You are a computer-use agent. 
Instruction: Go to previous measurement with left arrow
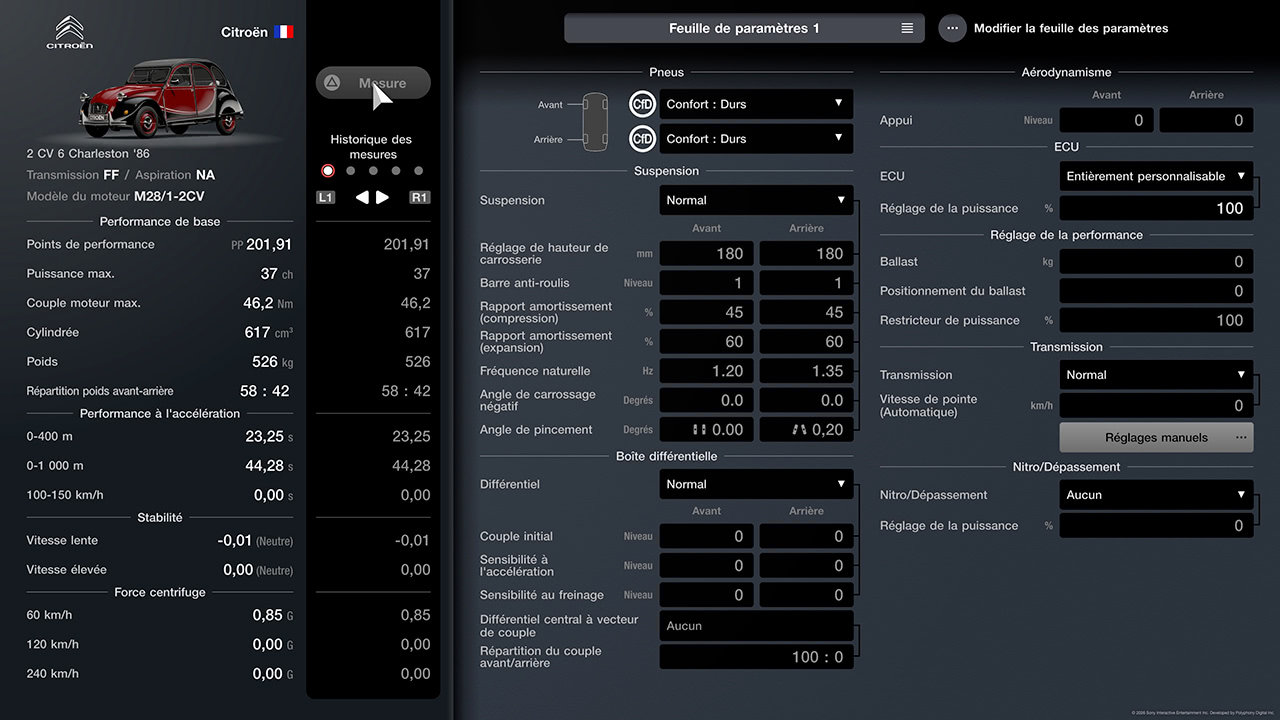[362, 197]
